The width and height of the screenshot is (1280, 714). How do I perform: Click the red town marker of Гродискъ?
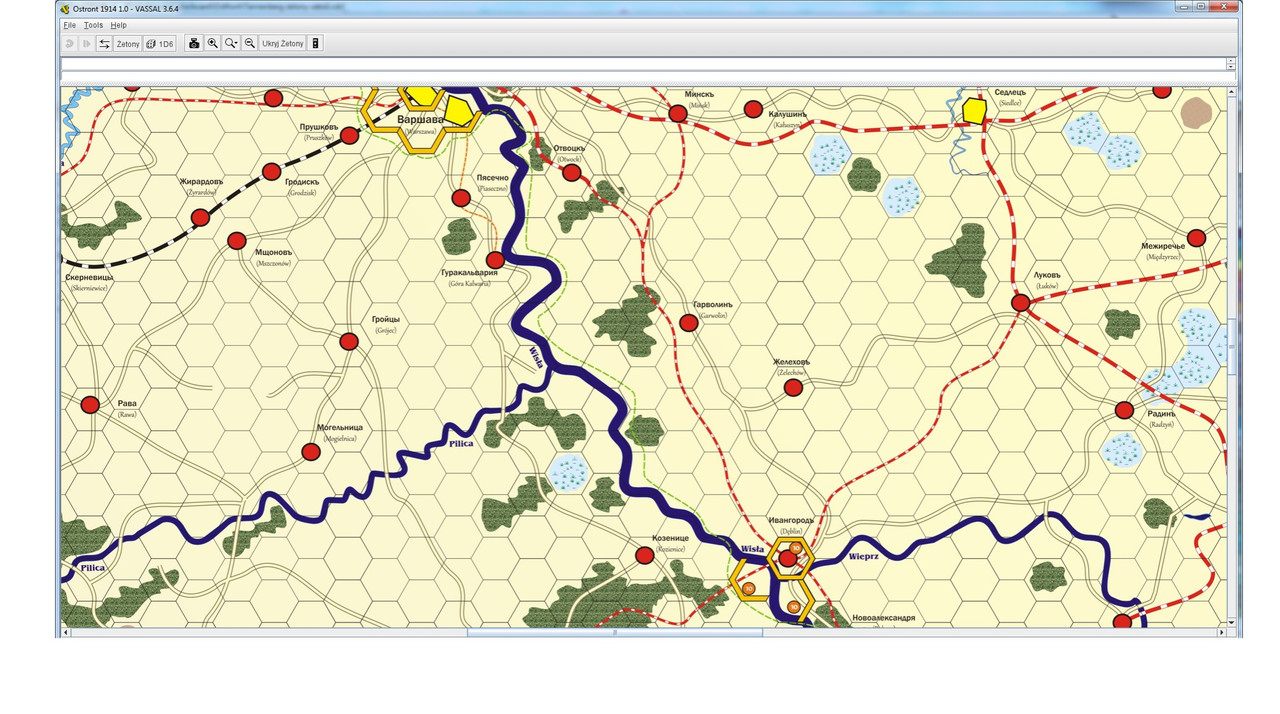(x=271, y=171)
